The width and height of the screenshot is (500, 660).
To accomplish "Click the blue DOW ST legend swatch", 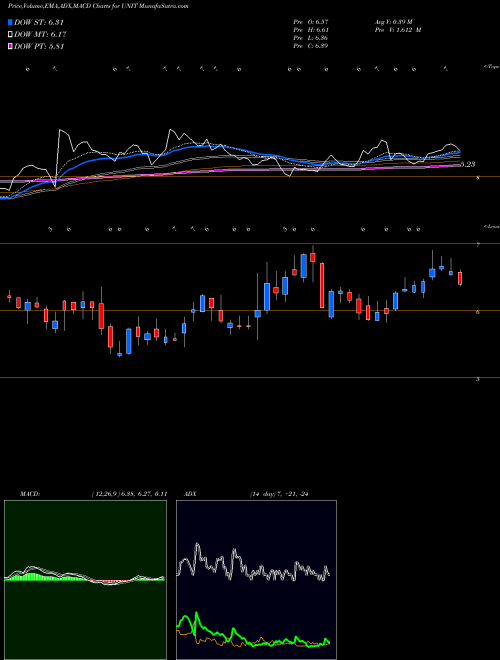I will 10,22.
